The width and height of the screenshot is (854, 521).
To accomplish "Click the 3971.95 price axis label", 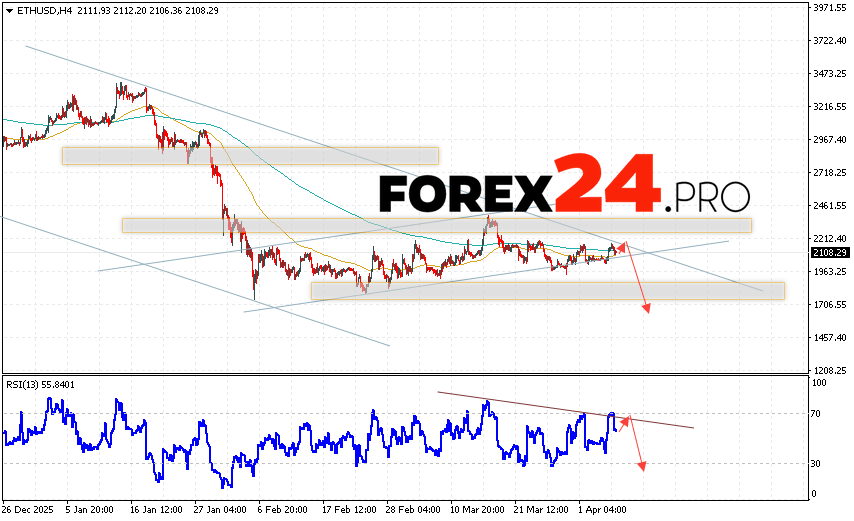I will 829,8.
